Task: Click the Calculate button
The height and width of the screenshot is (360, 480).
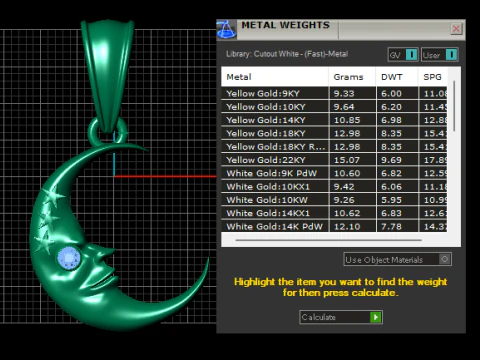Action: (341, 317)
